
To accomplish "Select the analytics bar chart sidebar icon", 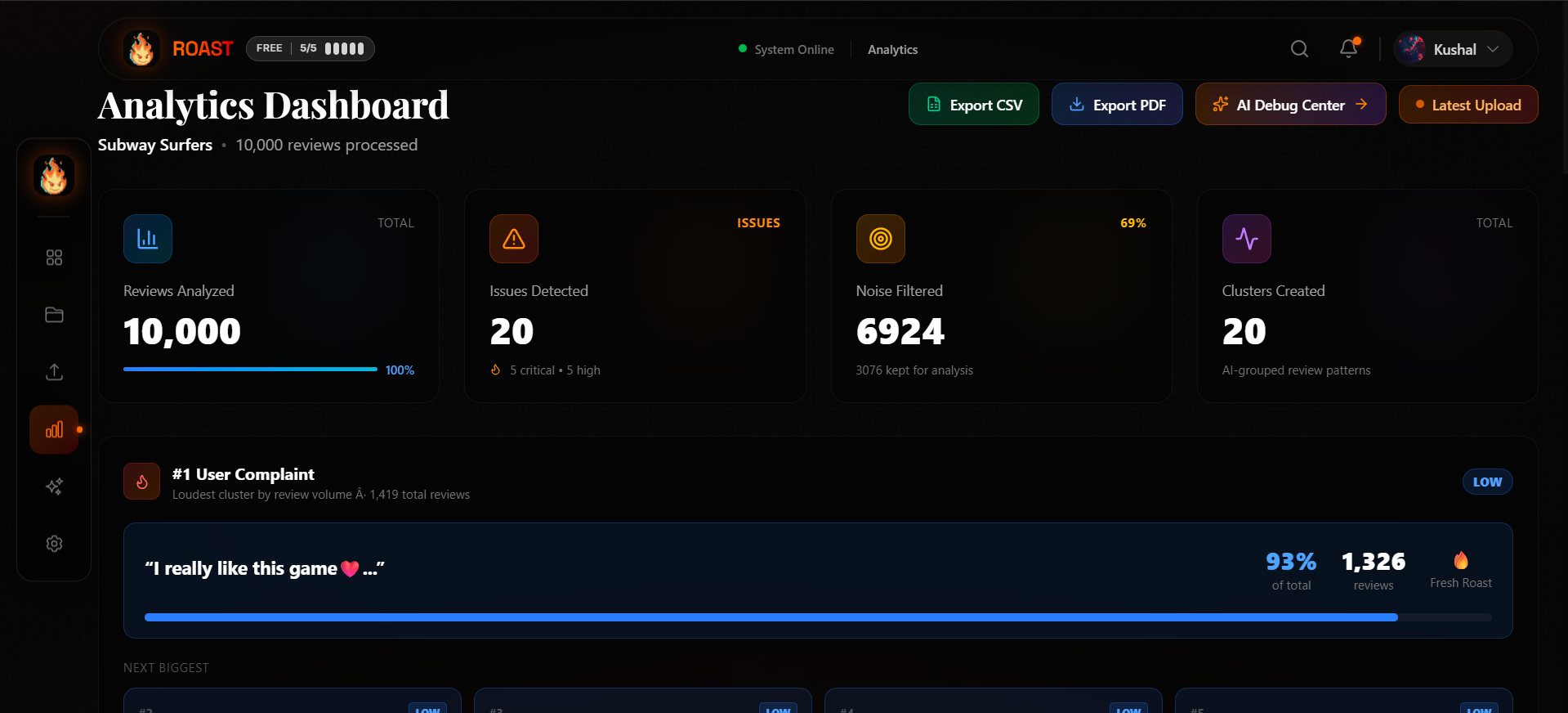I will click(x=54, y=429).
